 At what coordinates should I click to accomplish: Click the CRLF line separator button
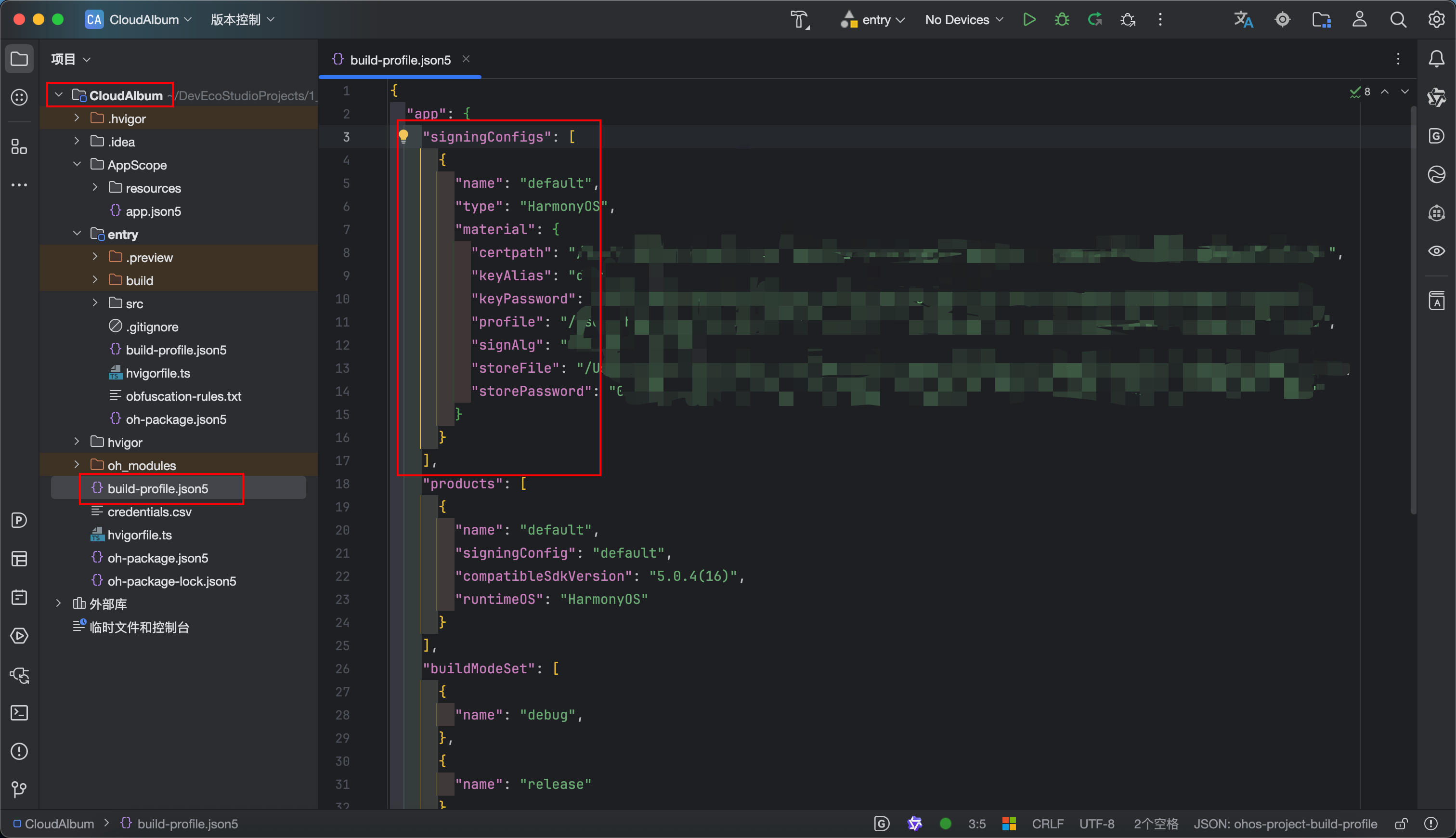(x=1047, y=824)
